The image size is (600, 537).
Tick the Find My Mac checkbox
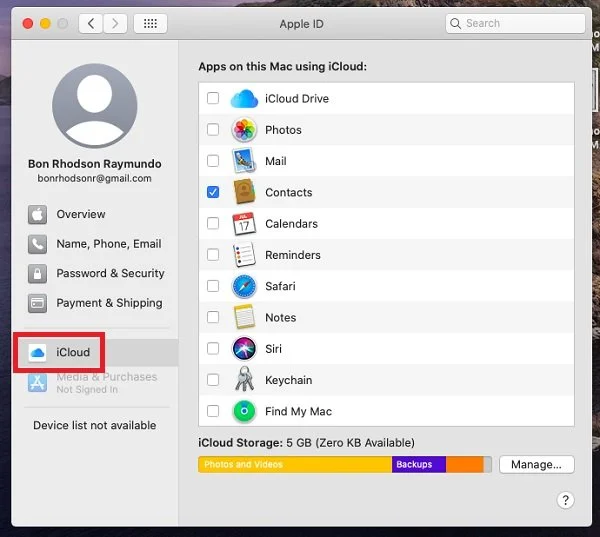(213, 411)
